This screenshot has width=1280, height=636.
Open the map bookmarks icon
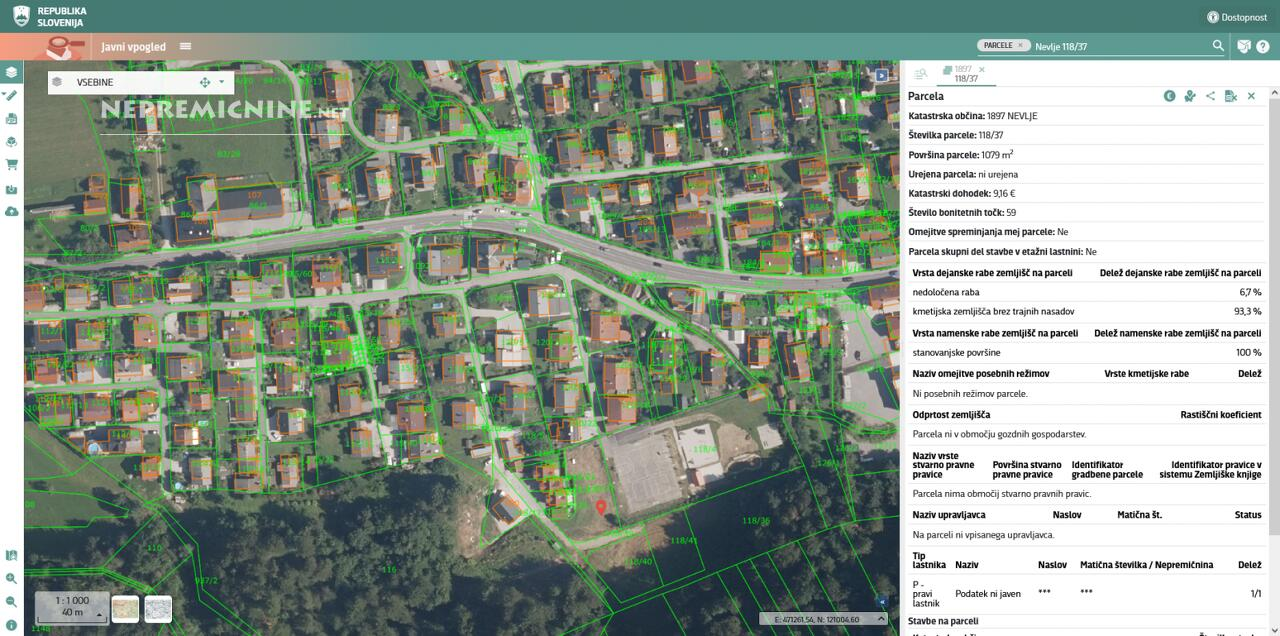[11, 556]
